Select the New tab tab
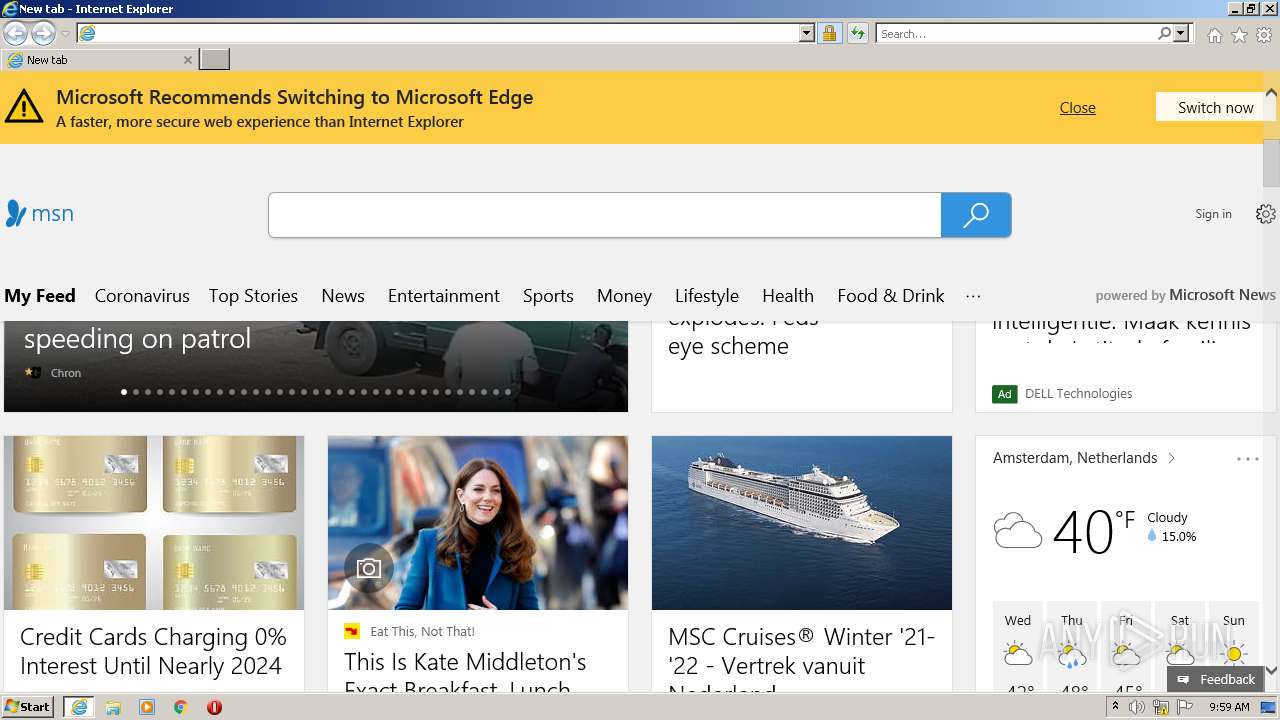The width and height of the screenshot is (1280, 720). (98, 60)
